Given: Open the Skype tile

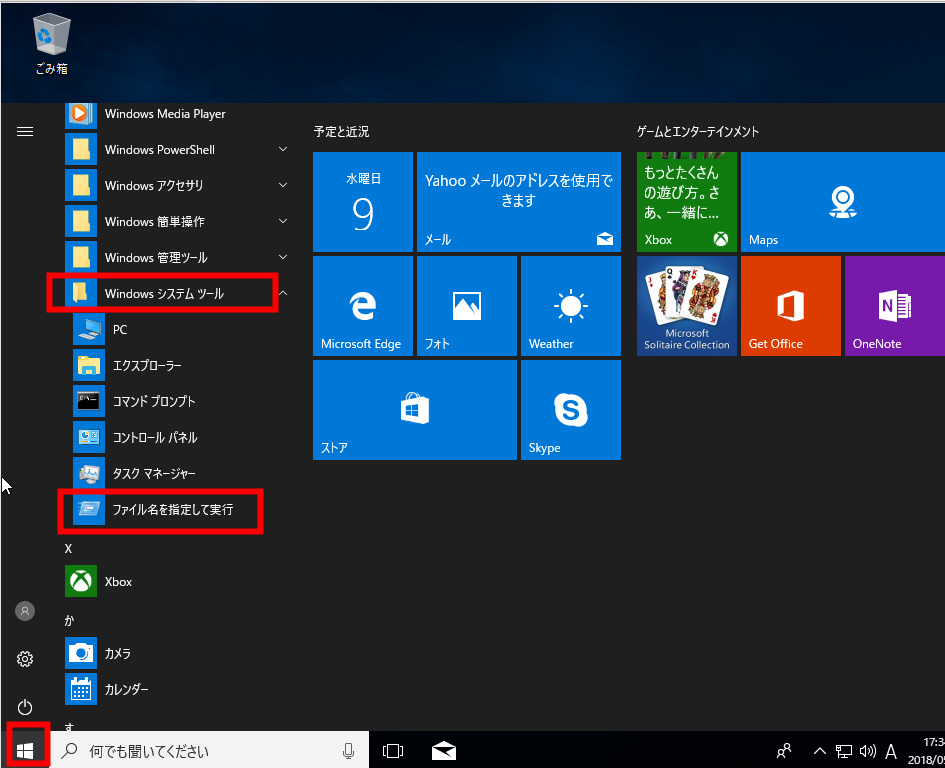Looking at the screenshot, I should (x=571, y=410).
